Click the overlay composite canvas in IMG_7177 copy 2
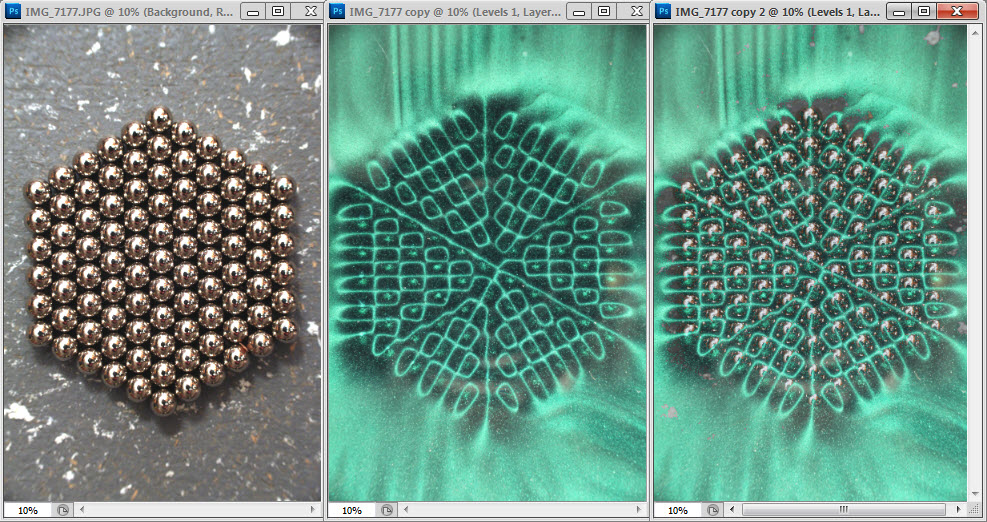987x522 pixels. [x=810, y=263]
